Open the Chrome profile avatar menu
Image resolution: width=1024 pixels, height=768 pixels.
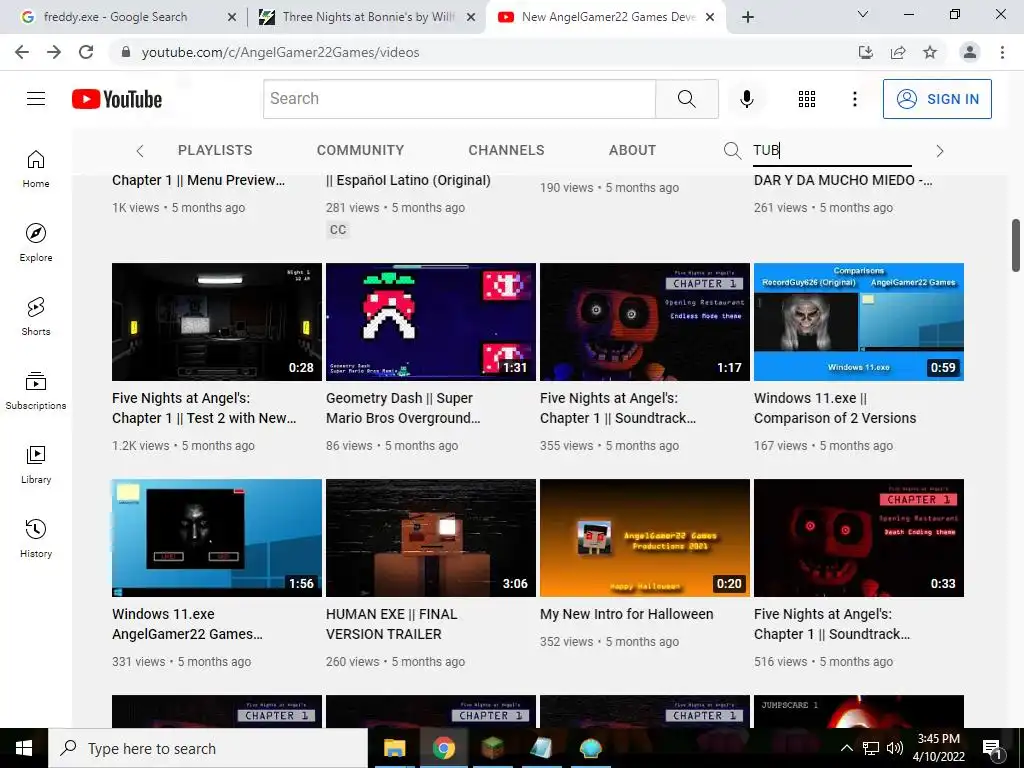tap(970, 52)
